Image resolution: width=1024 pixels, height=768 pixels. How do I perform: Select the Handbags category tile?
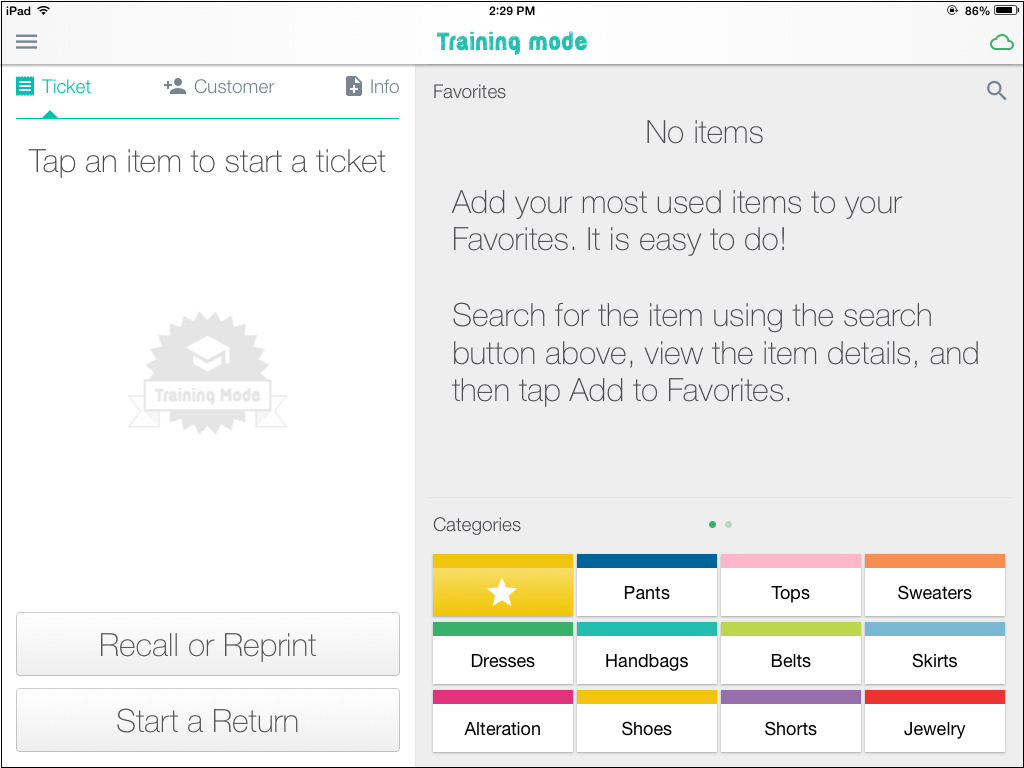647,653
